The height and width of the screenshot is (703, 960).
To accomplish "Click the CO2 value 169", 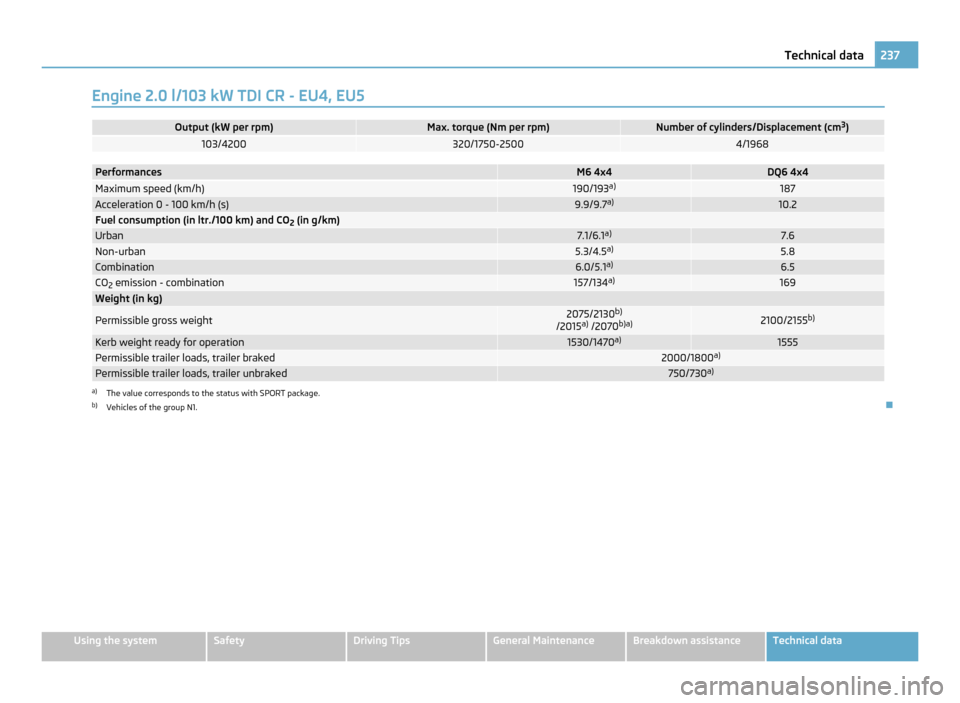I will pyautogui.click(x=787, y=283).
